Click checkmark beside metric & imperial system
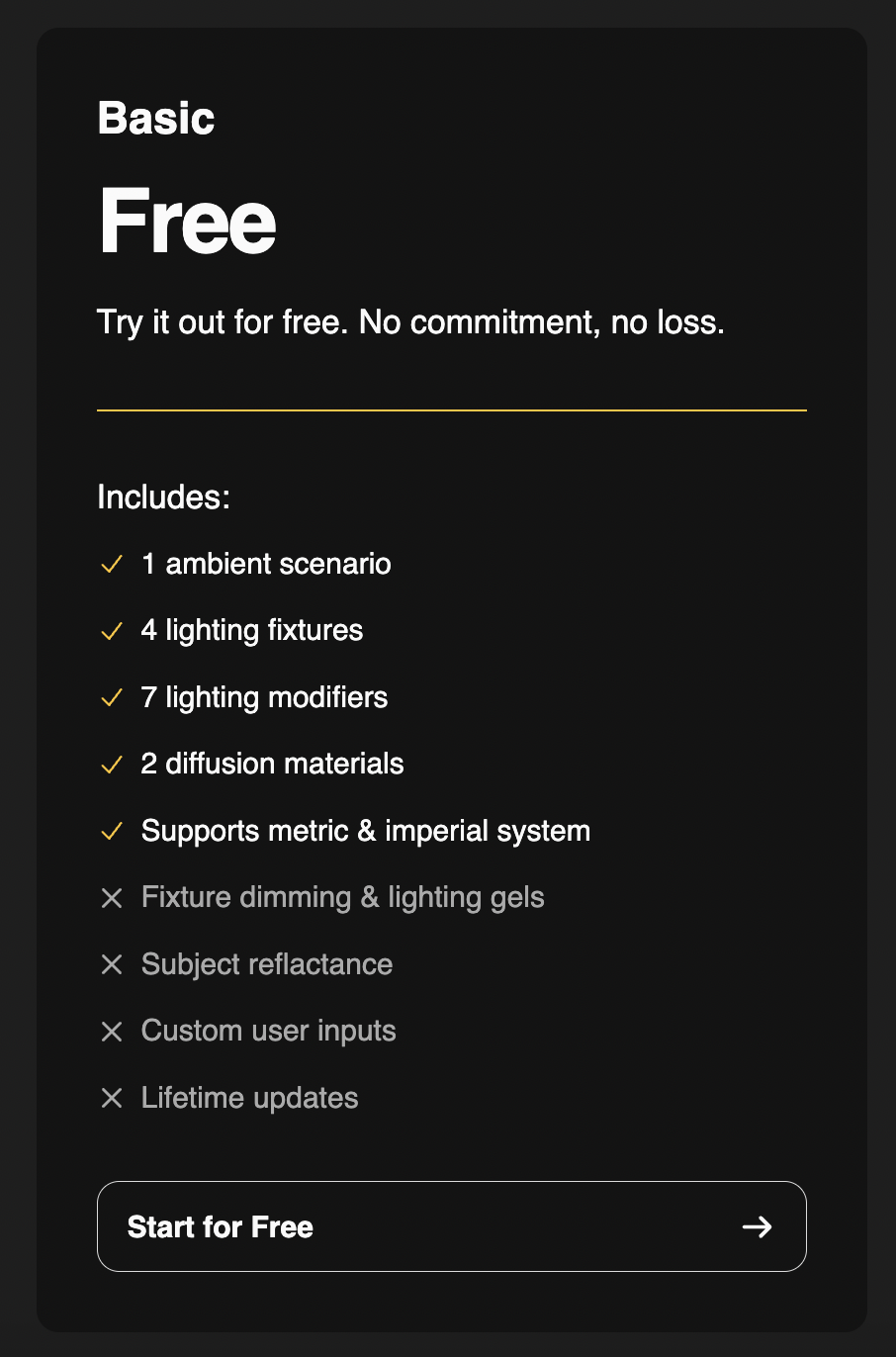 point(112,832)
